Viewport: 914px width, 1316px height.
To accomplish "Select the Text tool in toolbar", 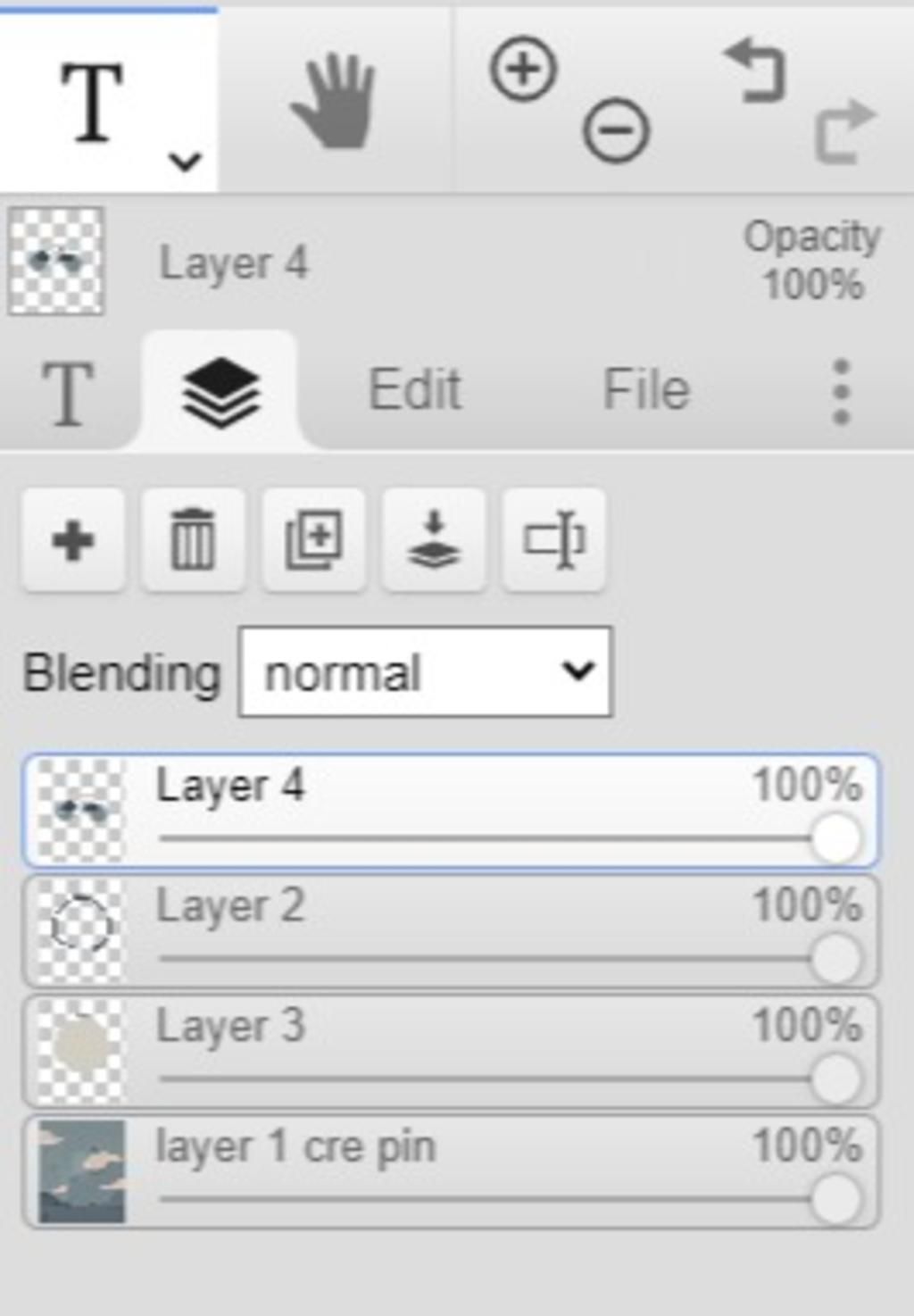I will click(92, 103).
